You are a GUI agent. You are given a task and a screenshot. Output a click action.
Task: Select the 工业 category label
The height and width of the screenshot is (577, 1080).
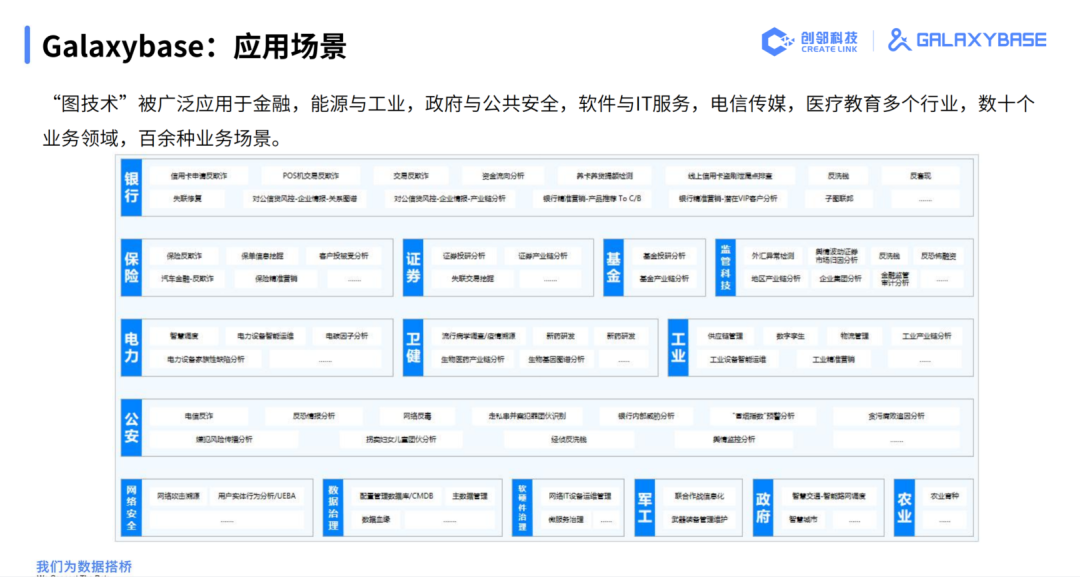pyautogui.click(x=678, y=348)
